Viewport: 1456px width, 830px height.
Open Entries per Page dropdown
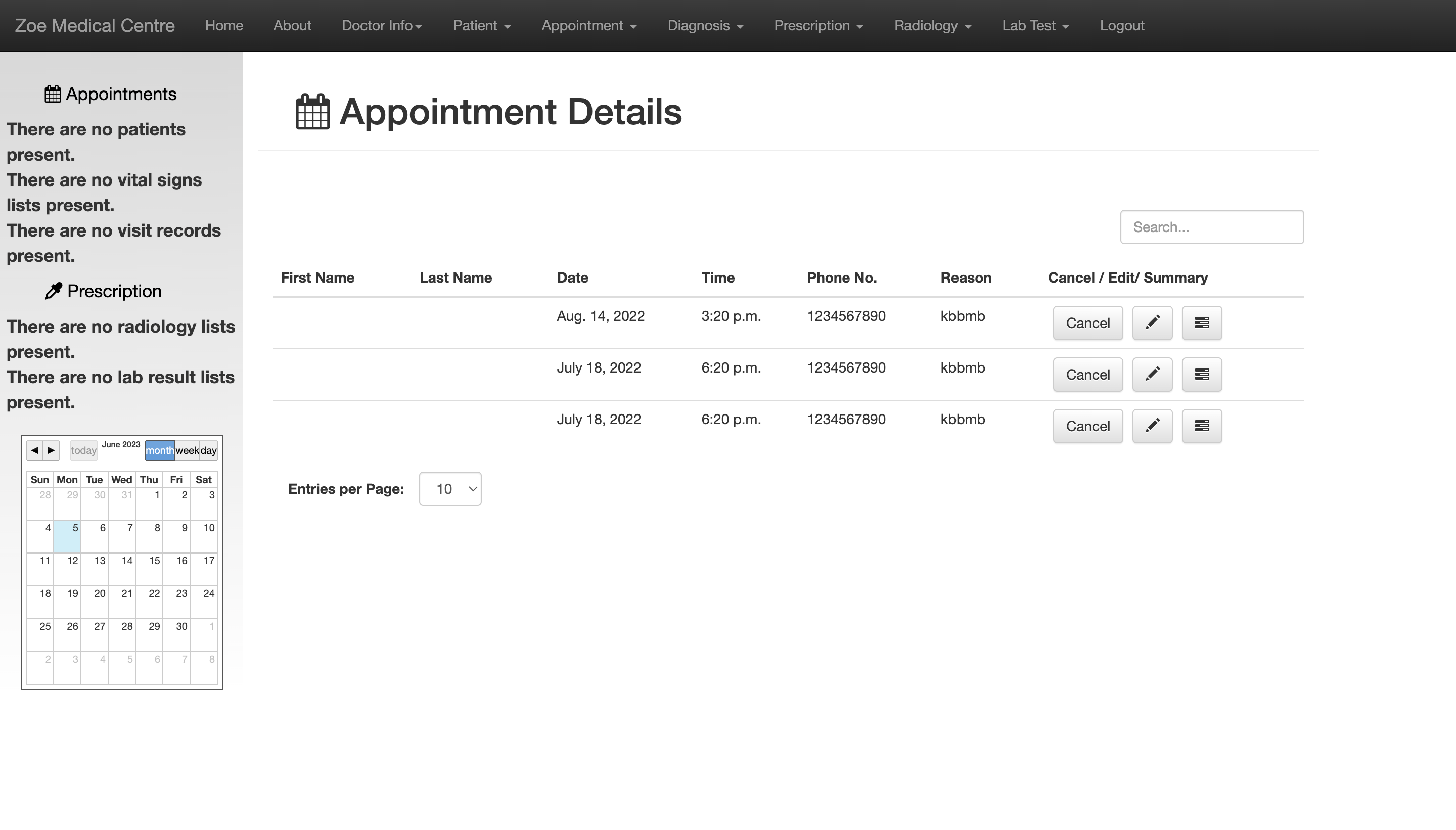450,488
